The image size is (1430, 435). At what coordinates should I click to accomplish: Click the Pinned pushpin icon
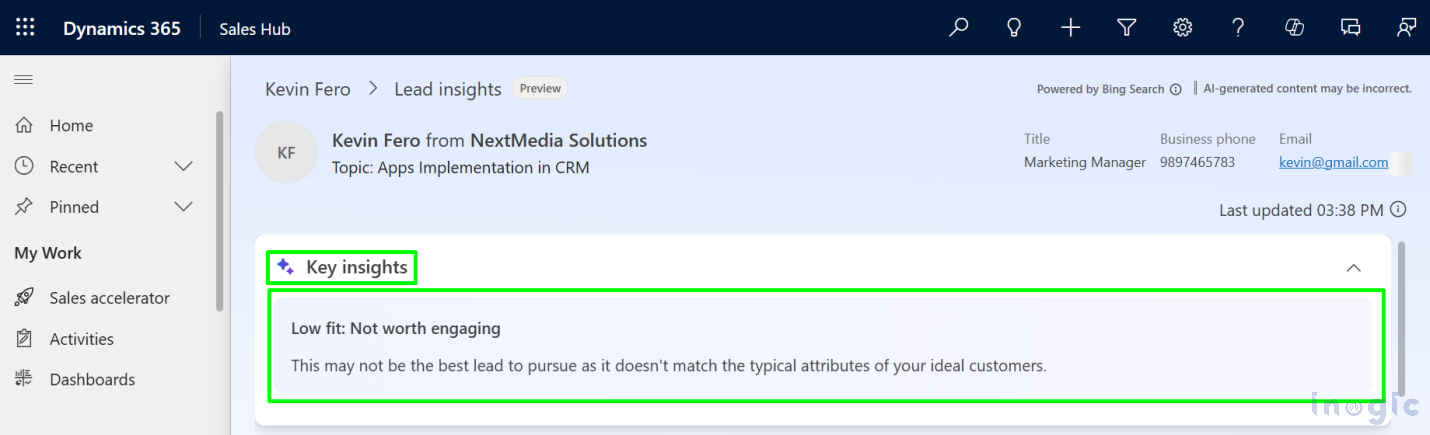(25, 207)
